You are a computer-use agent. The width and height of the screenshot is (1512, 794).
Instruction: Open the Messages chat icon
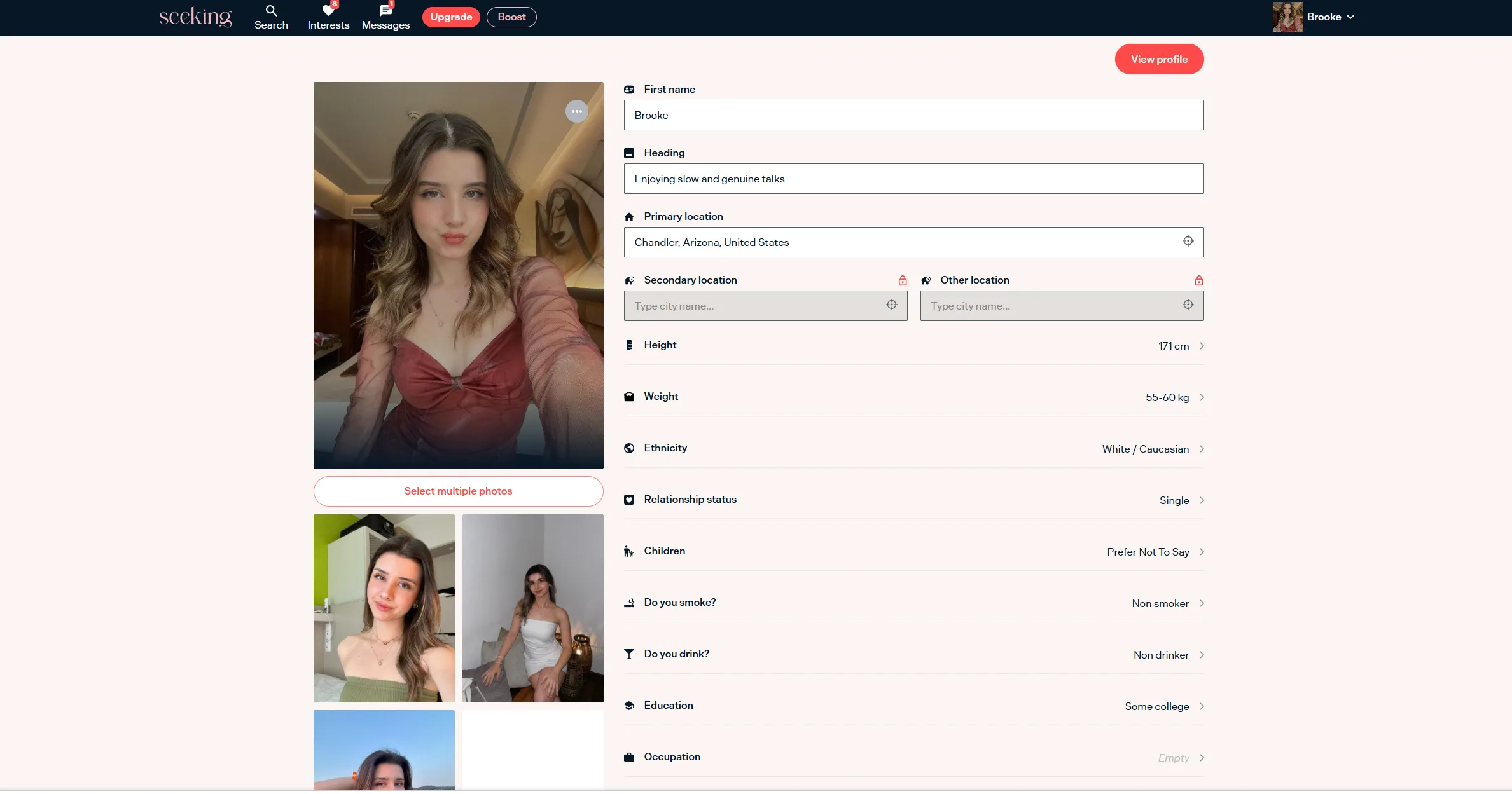click(x=385, y=11)
